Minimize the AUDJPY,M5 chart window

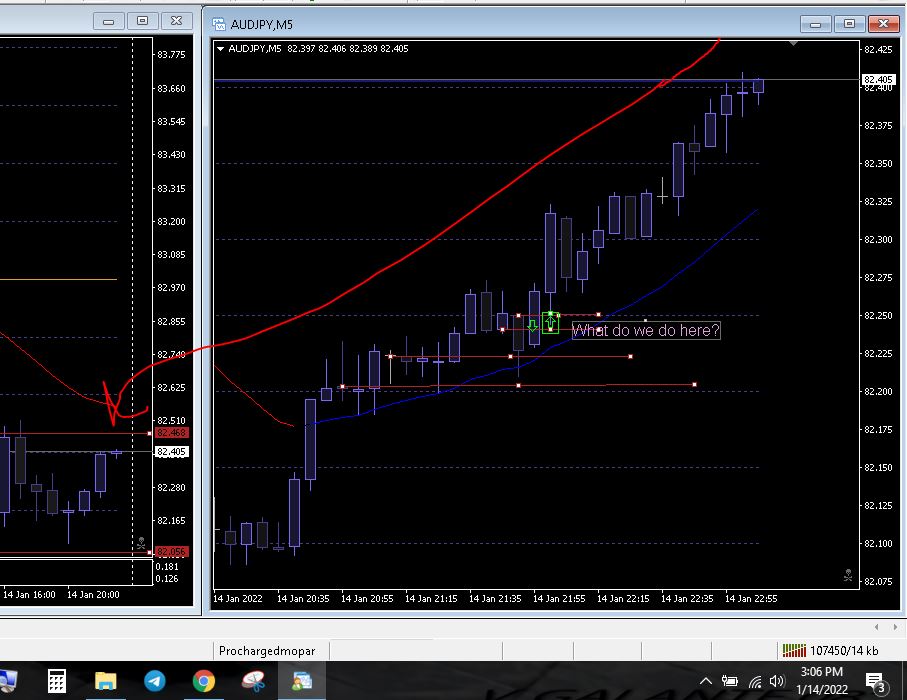816,24
